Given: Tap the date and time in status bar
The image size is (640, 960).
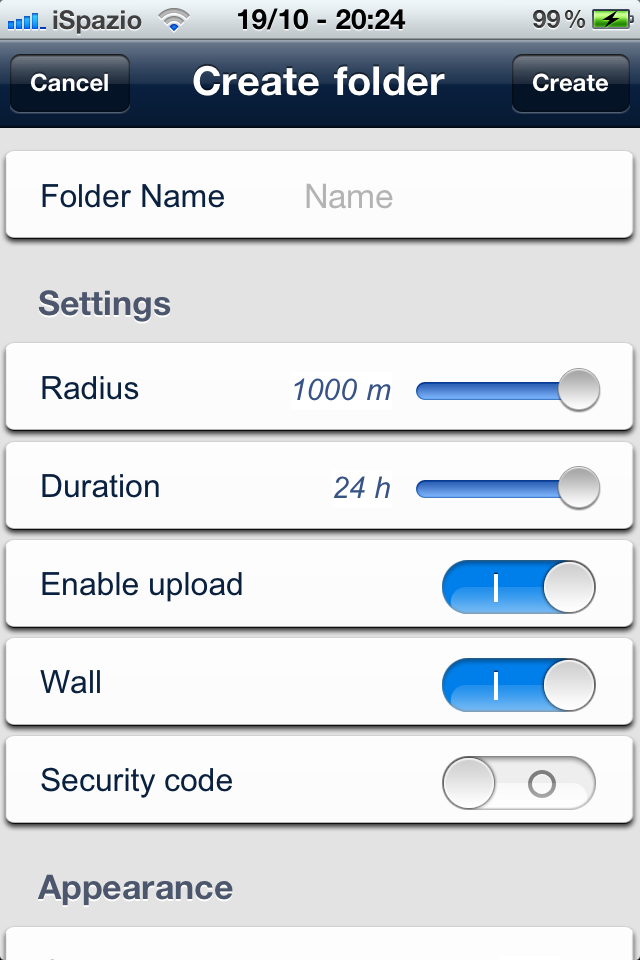Looking at the screenshot, I should [x=320, y=19].
